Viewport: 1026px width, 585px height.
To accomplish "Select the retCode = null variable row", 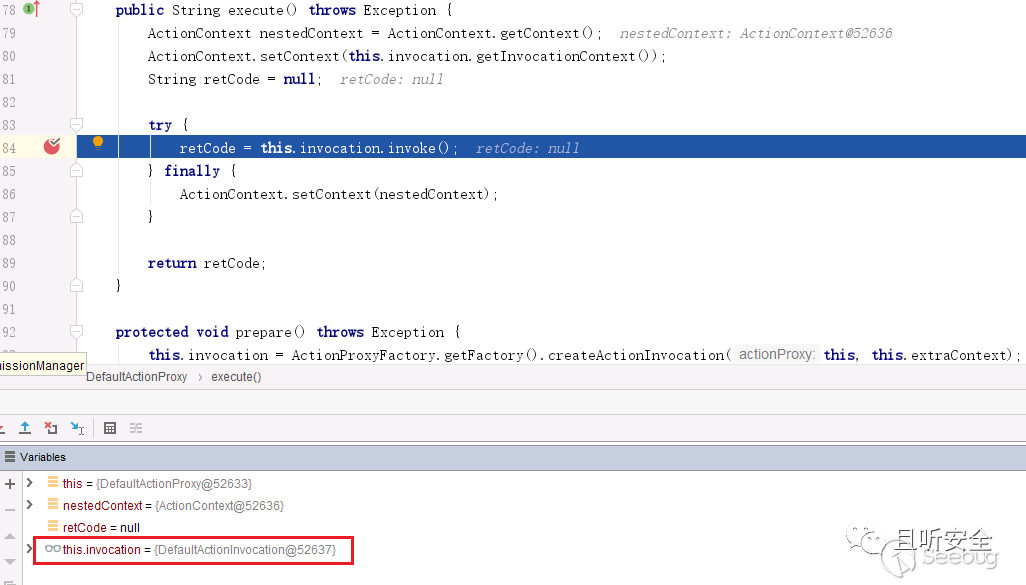I will (x=100, y=528).
